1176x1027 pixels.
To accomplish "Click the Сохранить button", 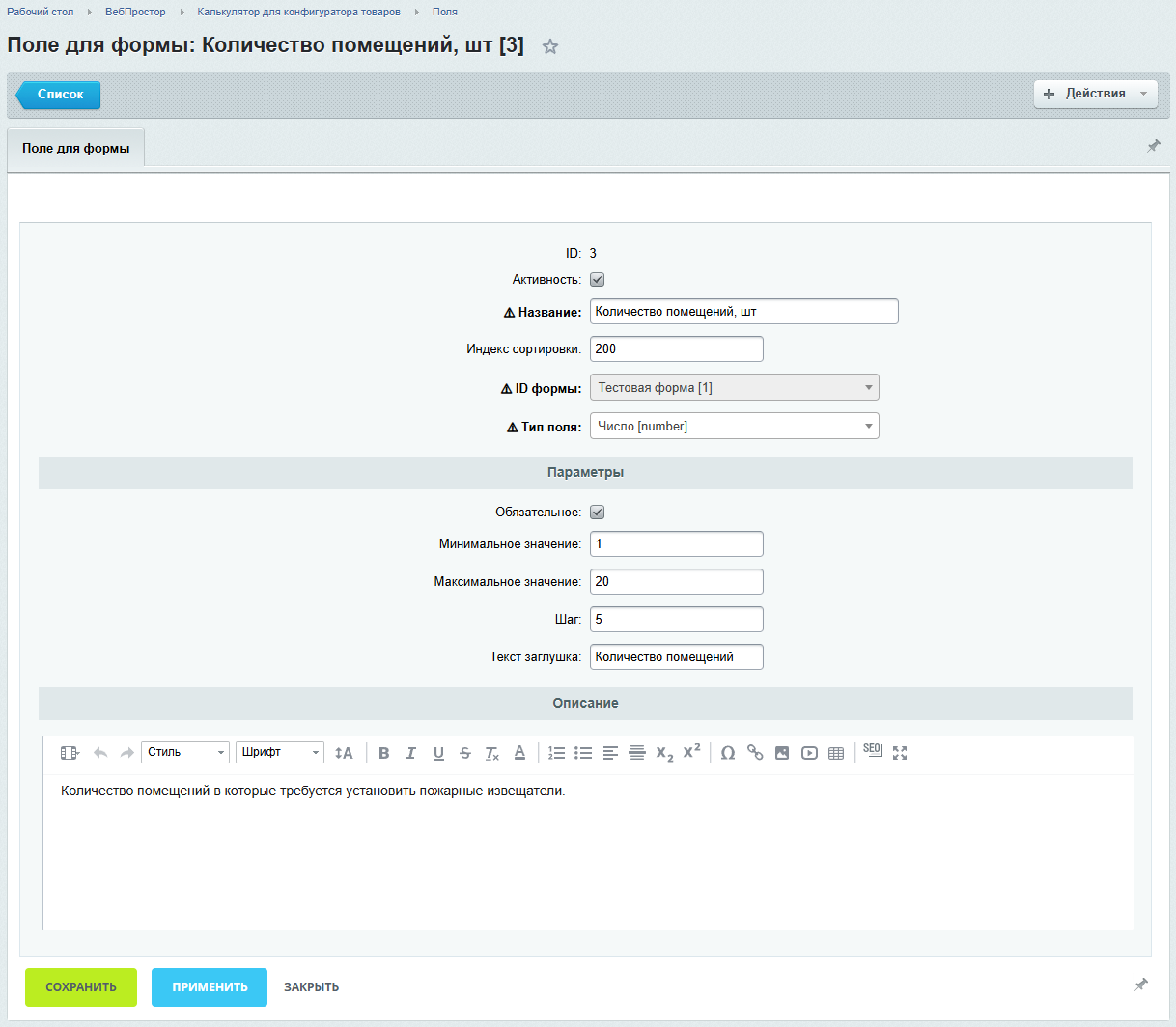I will click(81, 987).
